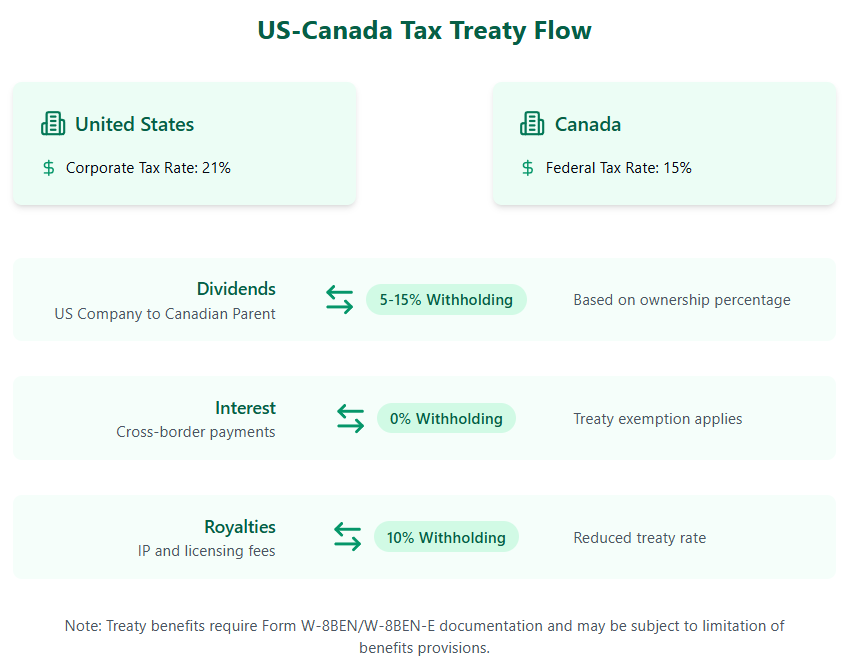Click the Interest row heading
853x669 pixels.
[x=245, y=408]
